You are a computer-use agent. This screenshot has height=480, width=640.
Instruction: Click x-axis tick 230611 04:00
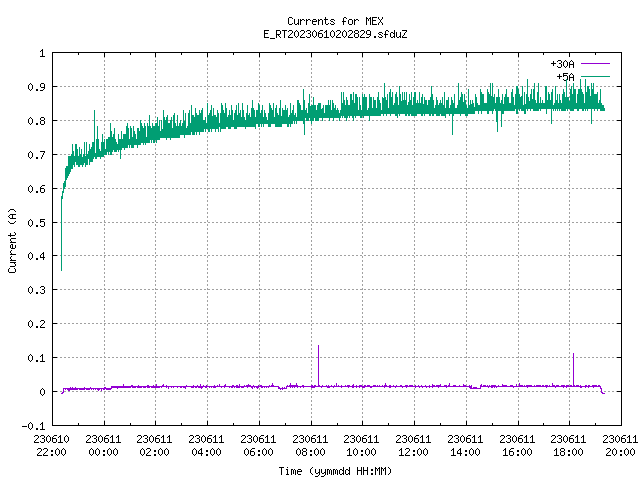206,445
